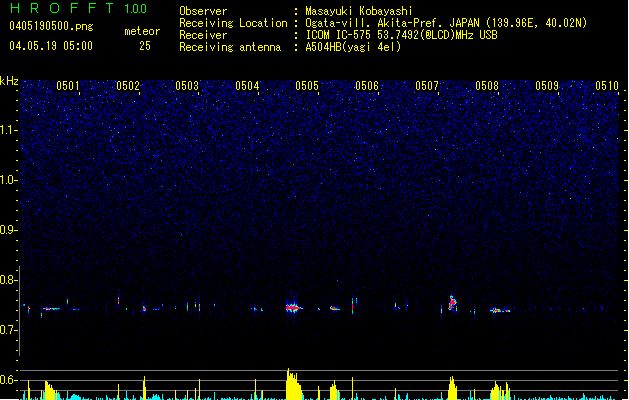Click the 1.0 kHz axis label

8,180
